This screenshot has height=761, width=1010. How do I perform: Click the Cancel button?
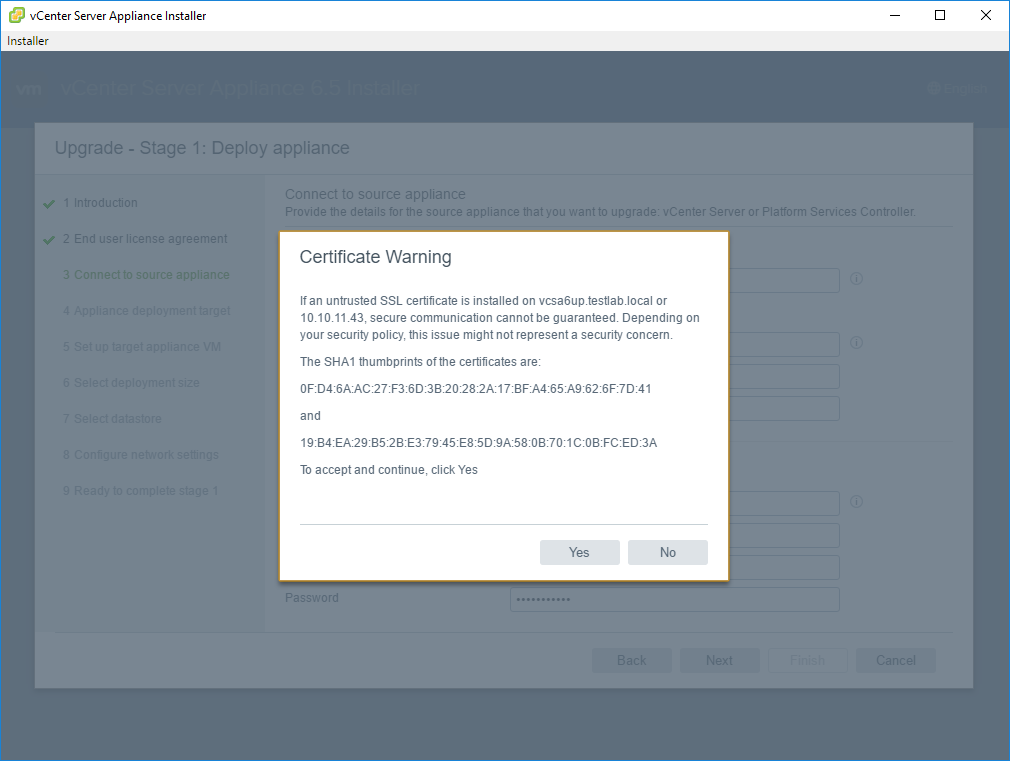pyautogui.click(x=895, y=660)
